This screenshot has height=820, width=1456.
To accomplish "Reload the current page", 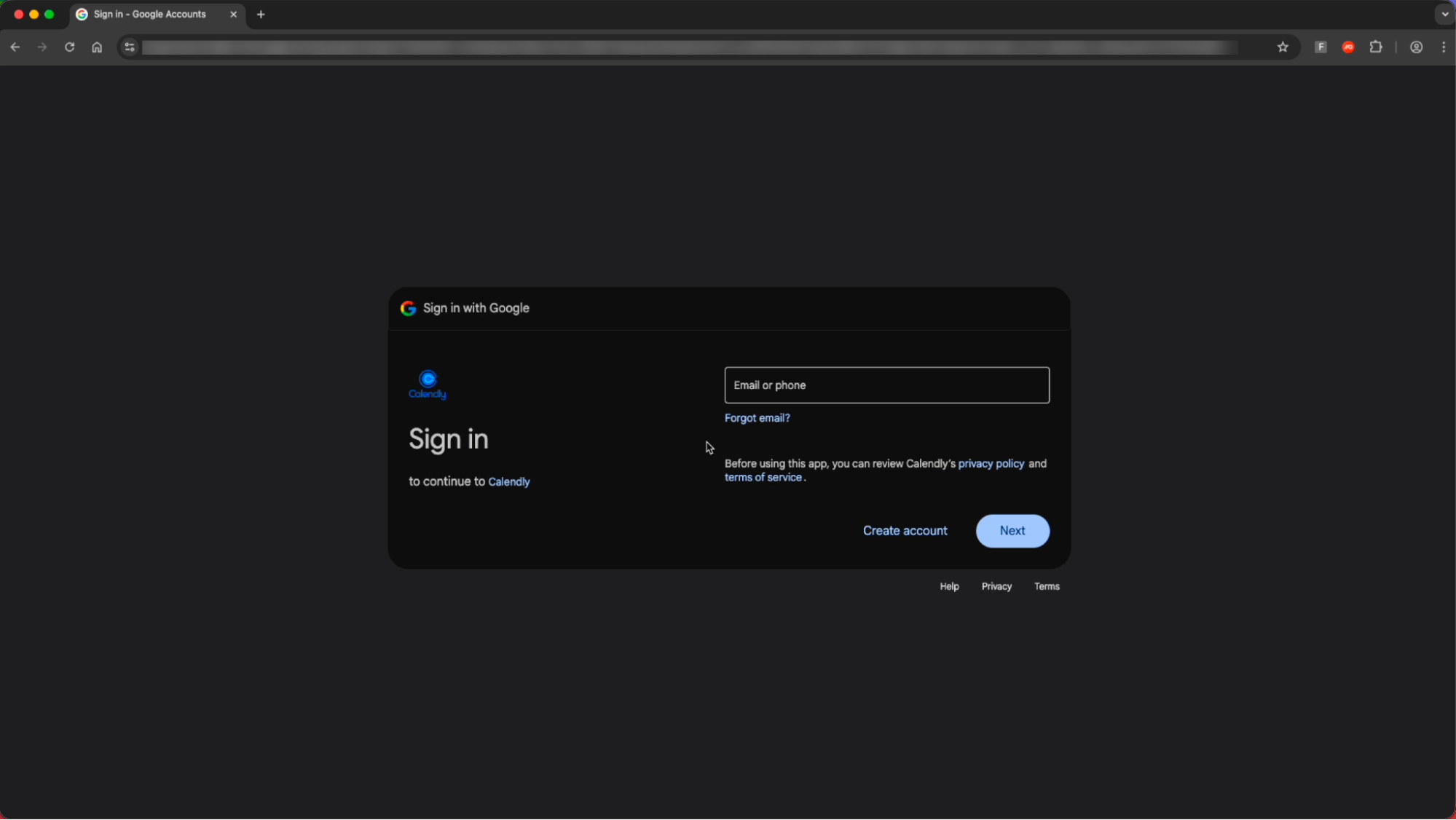I will [x=69, y=47].
